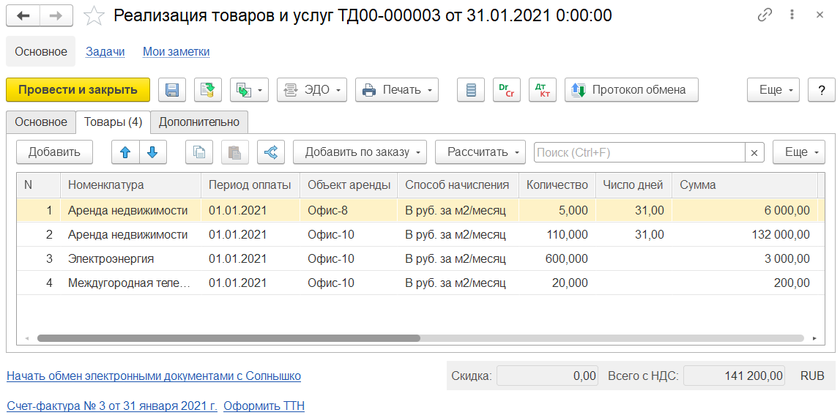840x418 pixels.
Task: Open link Счет-фактура № 3 от 31 января
Action: point(111,406)
